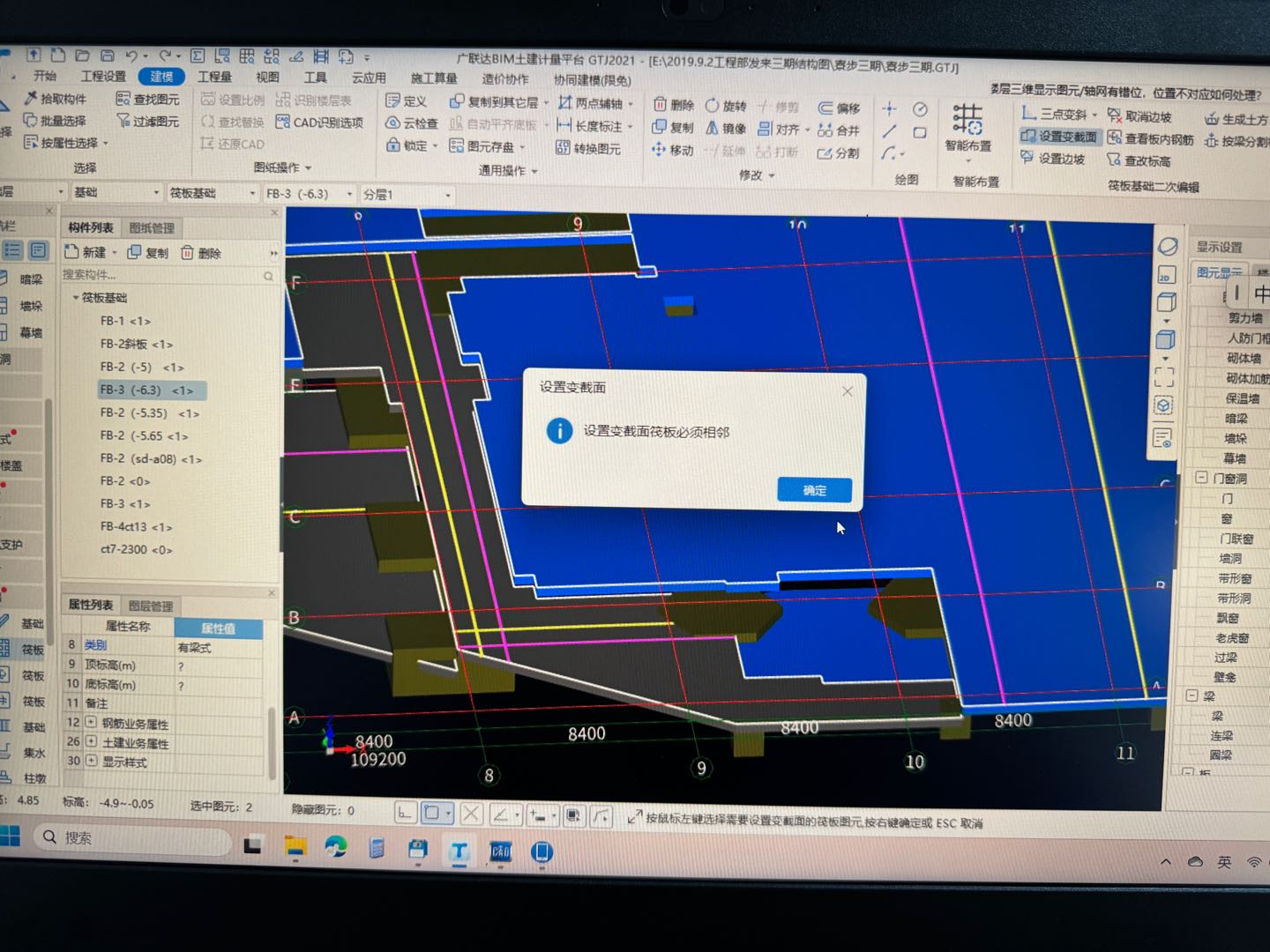Click the 生成土方 generate earthwork tool
The width and height of the screenshot is (1270, 952).
click(1236, 119)
